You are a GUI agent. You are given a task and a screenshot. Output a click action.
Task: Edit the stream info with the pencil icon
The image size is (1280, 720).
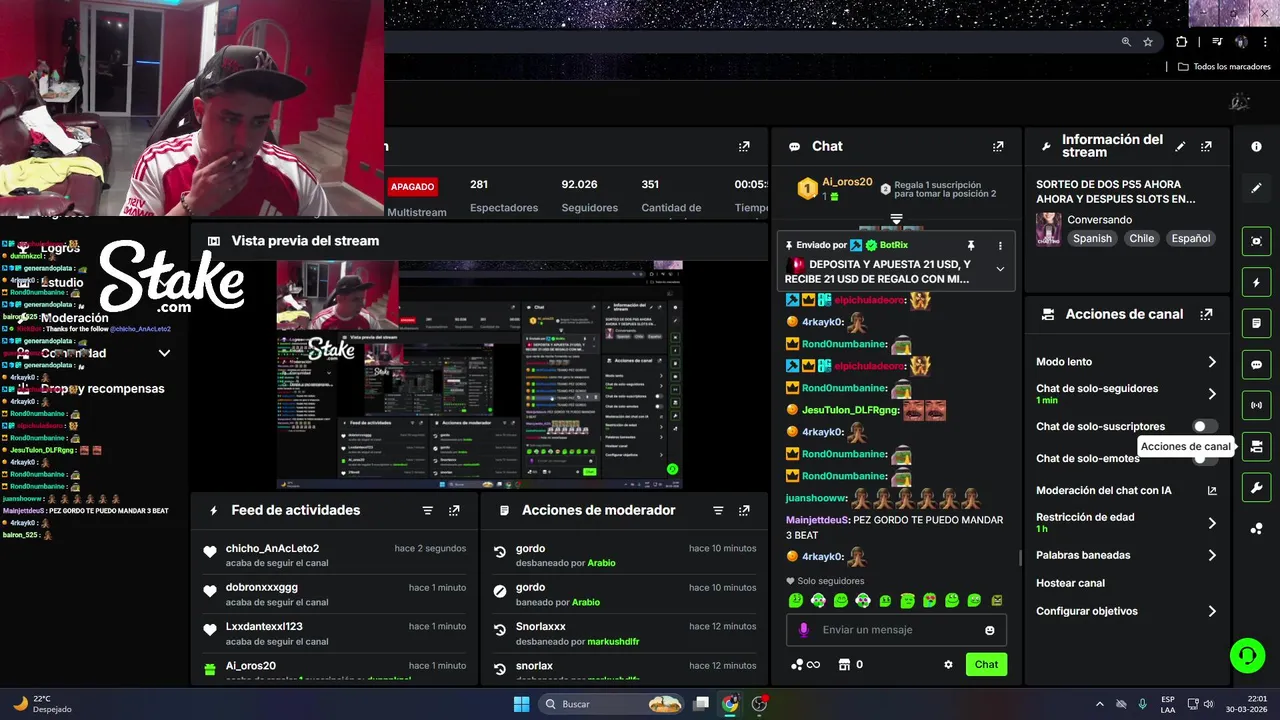(x=1180, y=146)
